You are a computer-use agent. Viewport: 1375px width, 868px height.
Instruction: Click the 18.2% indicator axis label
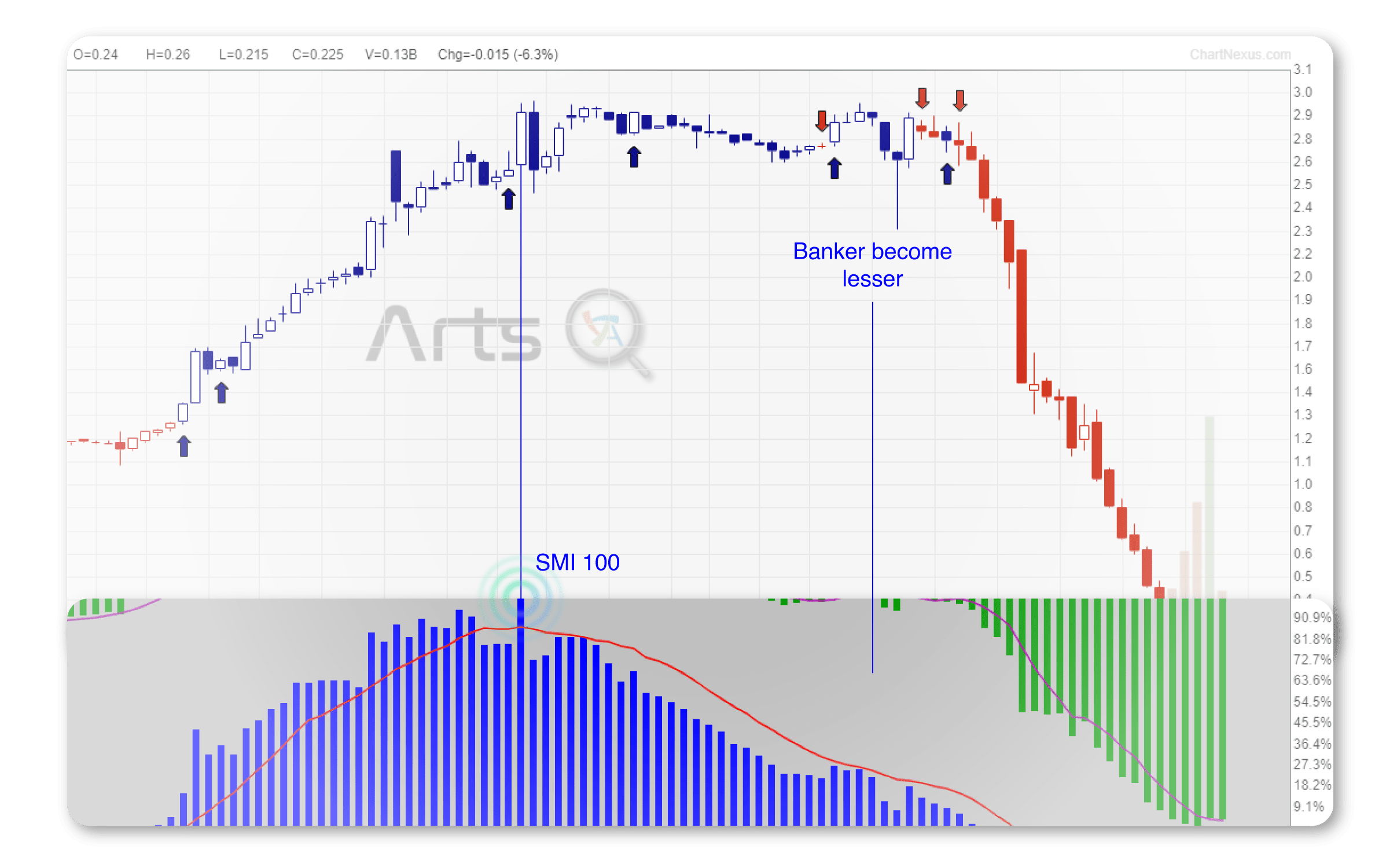pos(1312,785)
